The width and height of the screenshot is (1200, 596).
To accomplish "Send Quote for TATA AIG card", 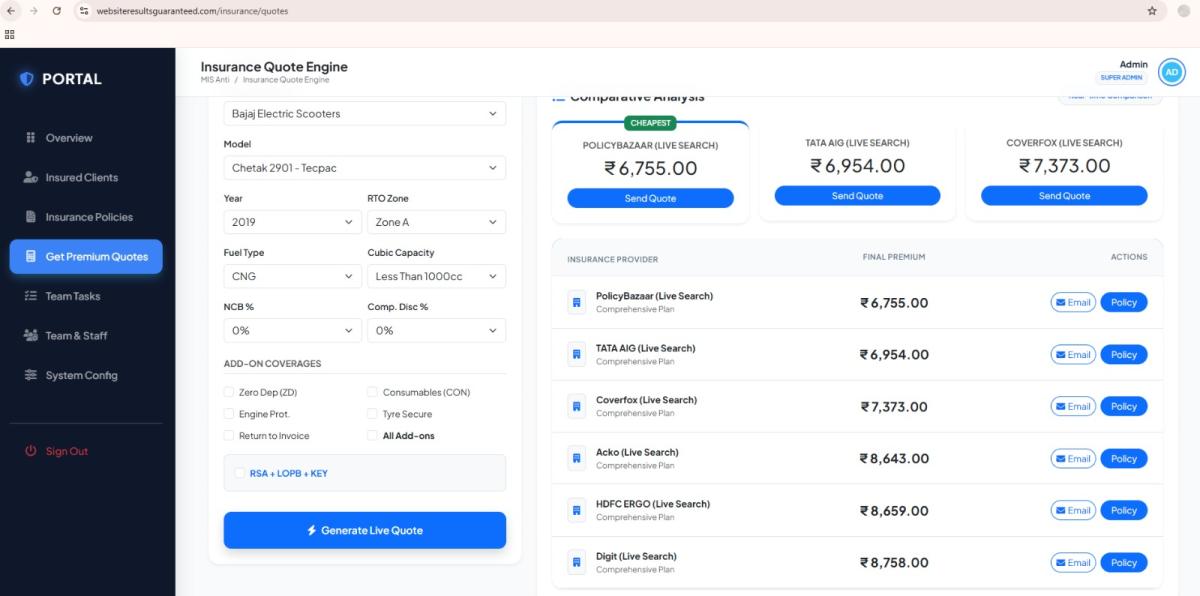I will coord(857,196).
